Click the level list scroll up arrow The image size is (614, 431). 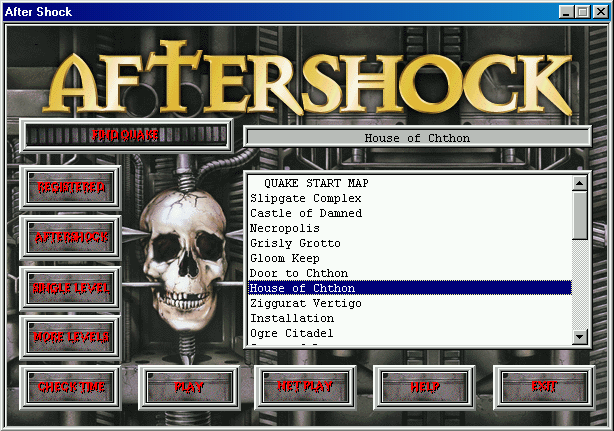(580, 183)
